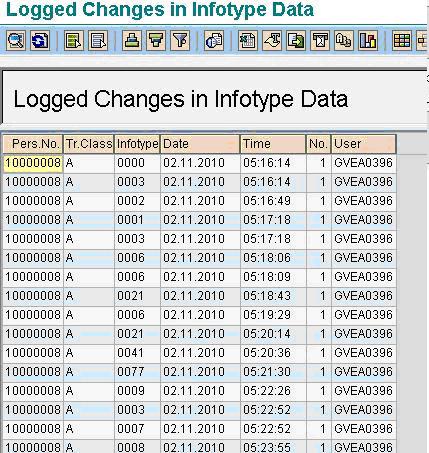Click the Sort ascending icon
Screen dimensions: 429x453
coord(132,41)
